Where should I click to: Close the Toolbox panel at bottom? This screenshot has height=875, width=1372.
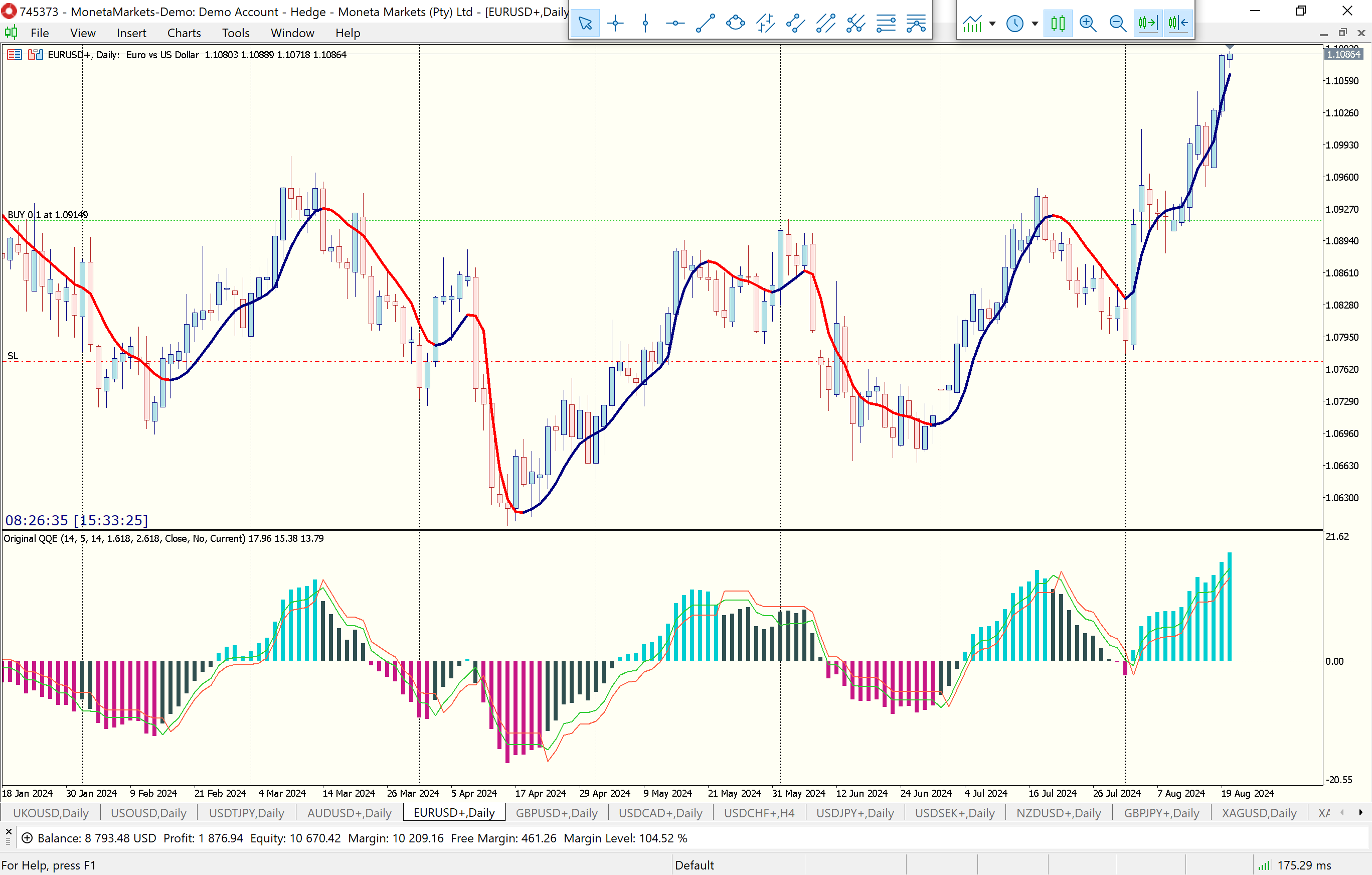(x=8, y=832)
